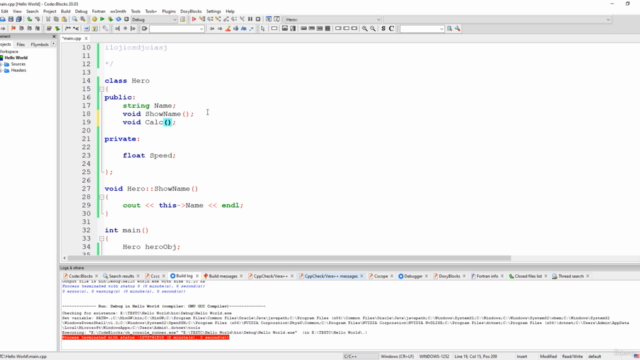
Task: Open the Debug menu
Action: coord(81,11)
